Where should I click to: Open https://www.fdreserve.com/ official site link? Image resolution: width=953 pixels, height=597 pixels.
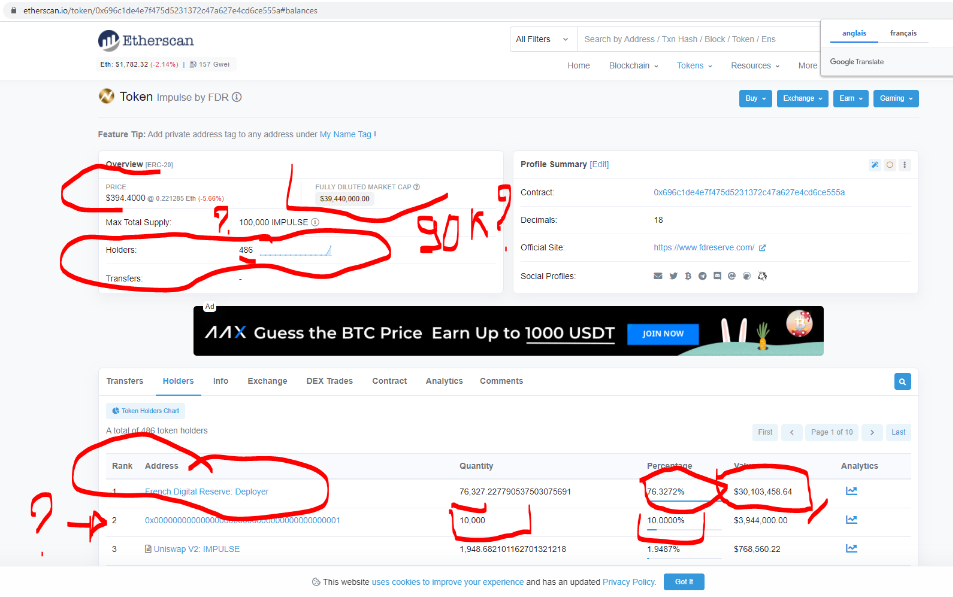pos(704,247)
